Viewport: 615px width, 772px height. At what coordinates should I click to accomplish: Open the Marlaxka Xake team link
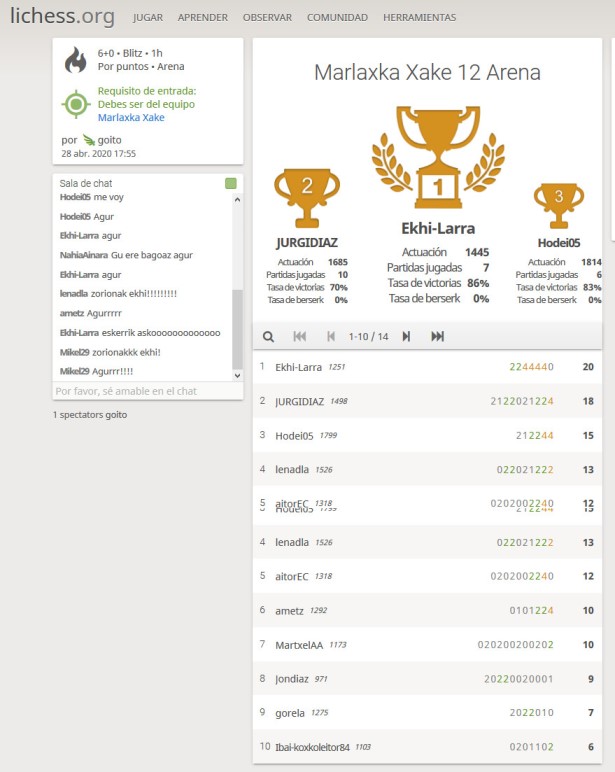pyautogui.click(x=131, y=118)
